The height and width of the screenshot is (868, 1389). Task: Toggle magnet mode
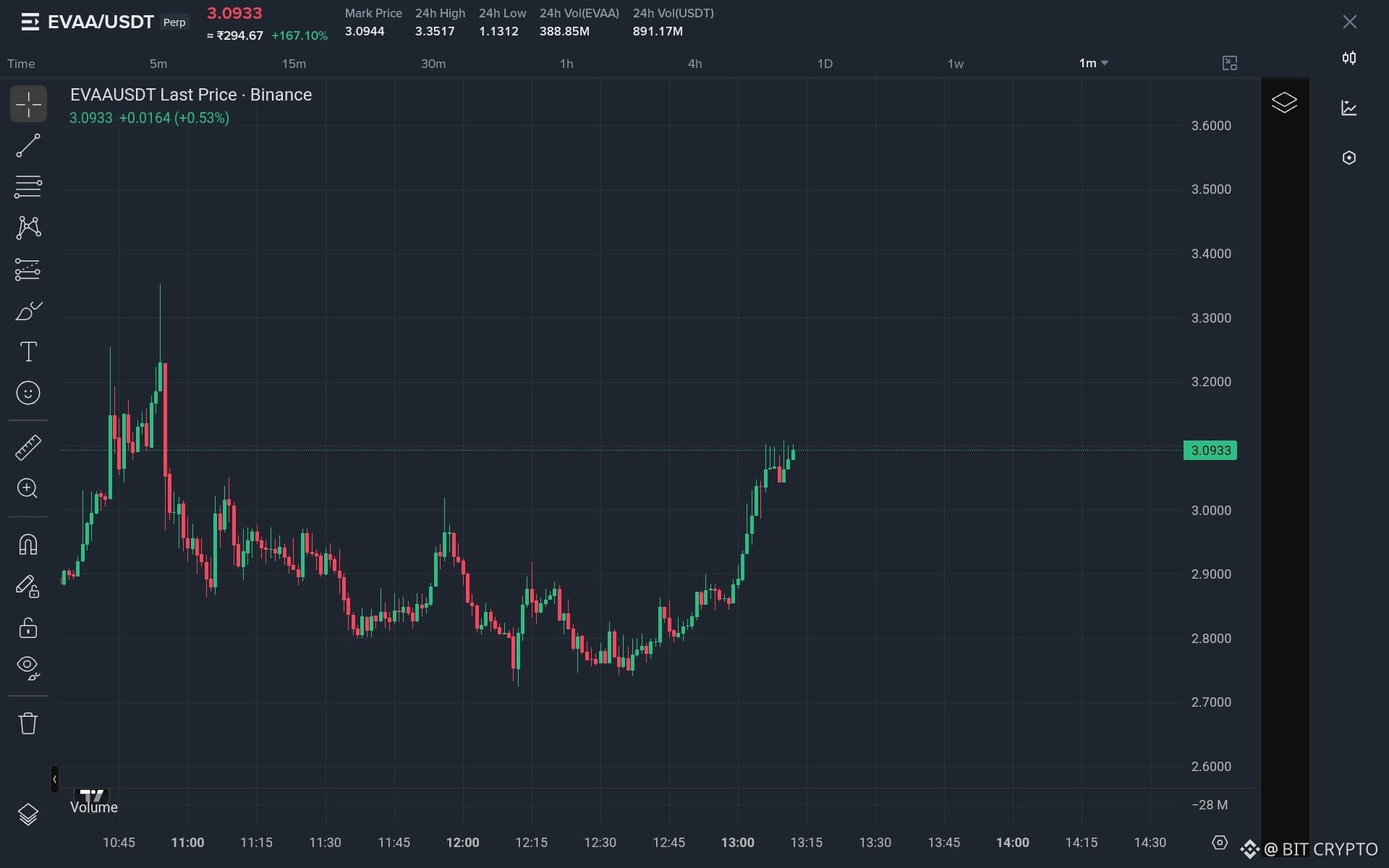tap(28, 544)
